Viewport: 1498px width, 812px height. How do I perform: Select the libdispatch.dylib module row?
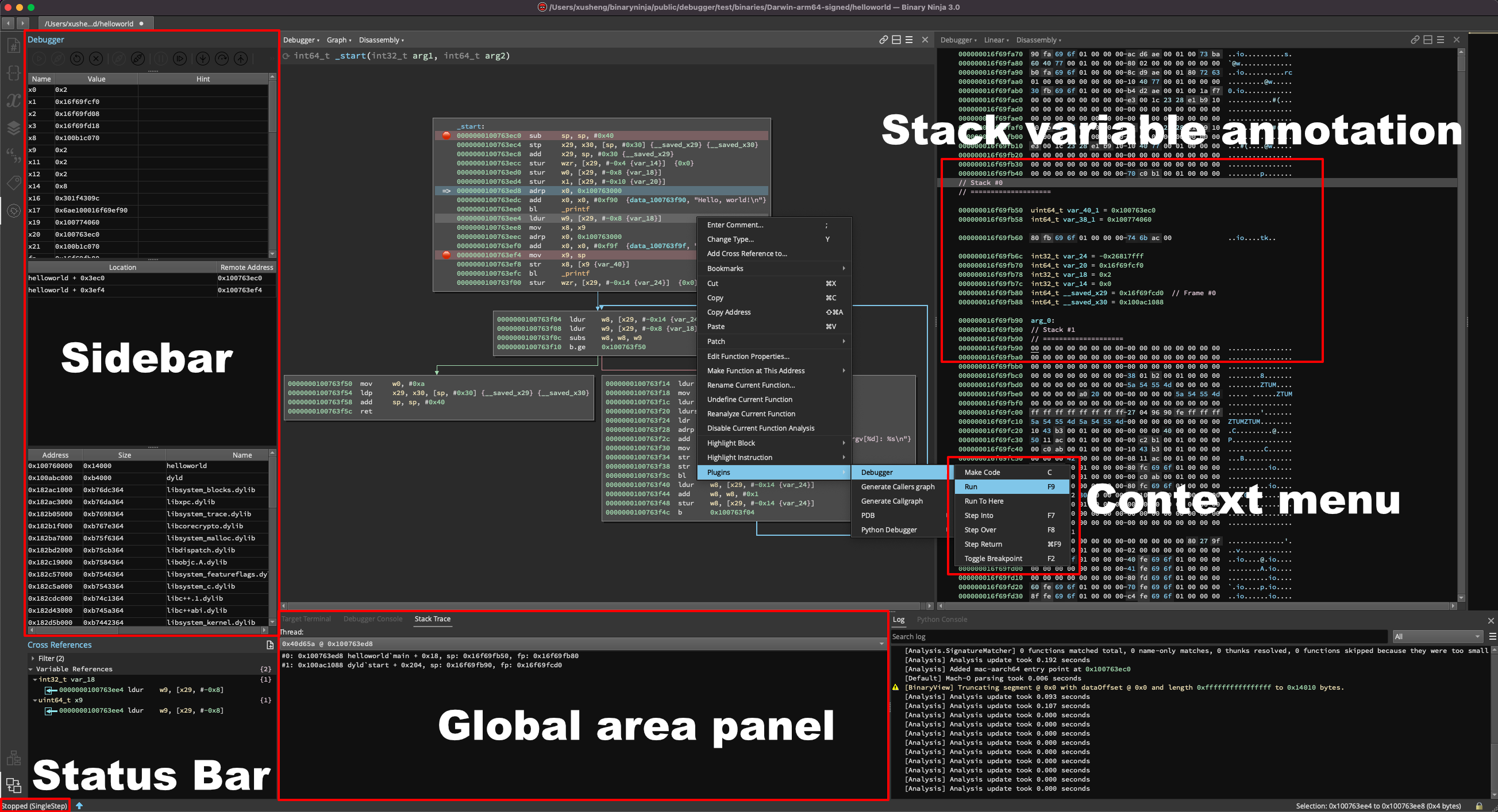click(x=148, y=550)
